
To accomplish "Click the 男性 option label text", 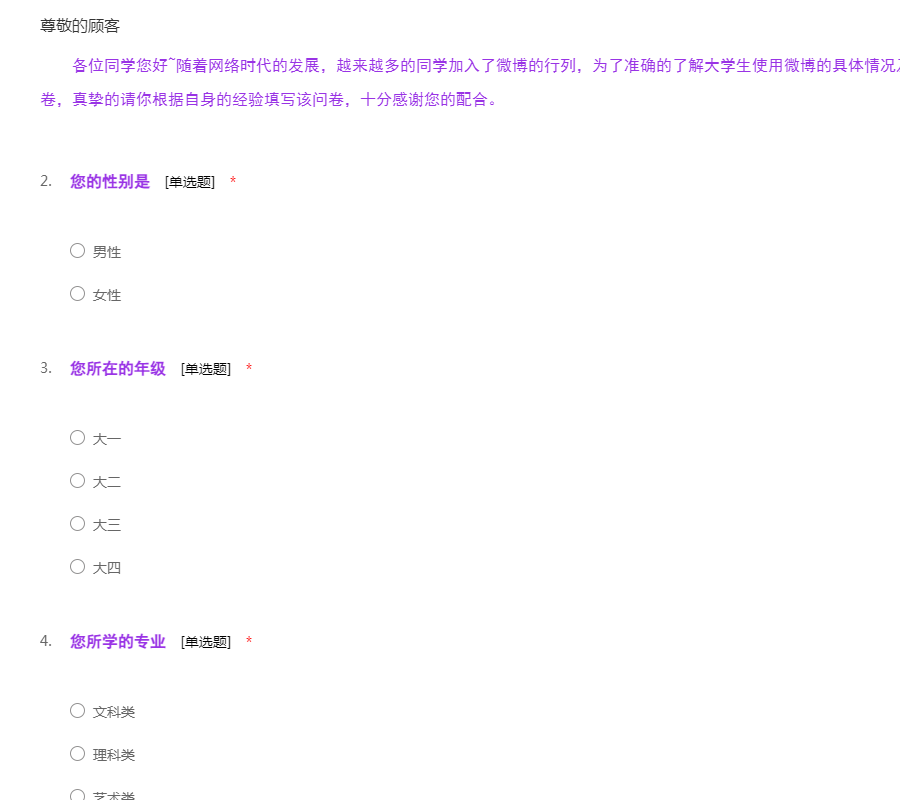I will point(107,252).
